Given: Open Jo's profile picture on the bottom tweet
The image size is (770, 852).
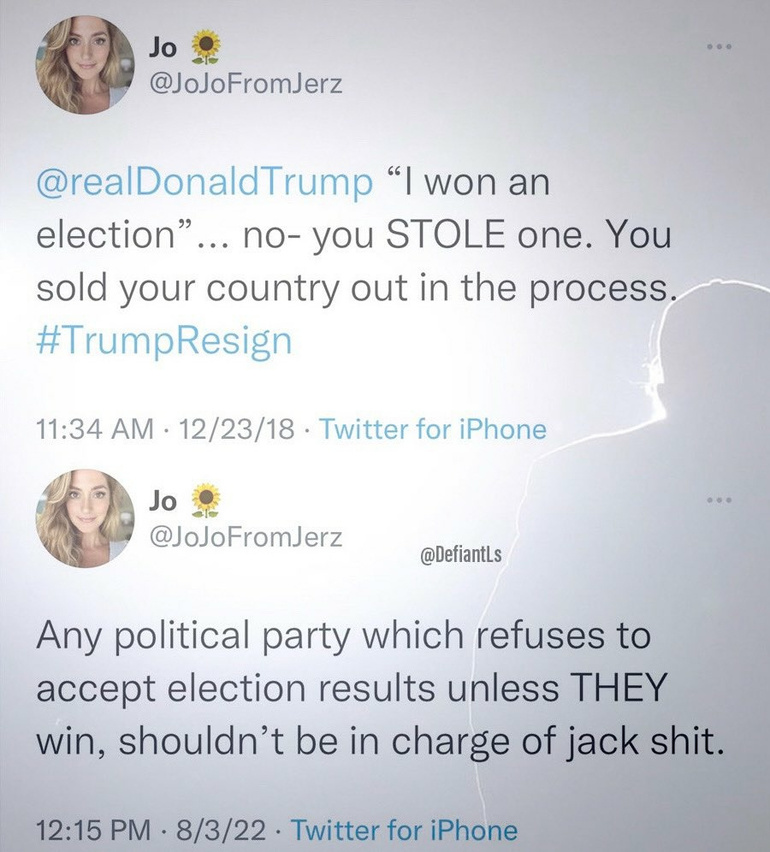Looking at the screenshot, I should pyautogui.click(x=85, y=518).
